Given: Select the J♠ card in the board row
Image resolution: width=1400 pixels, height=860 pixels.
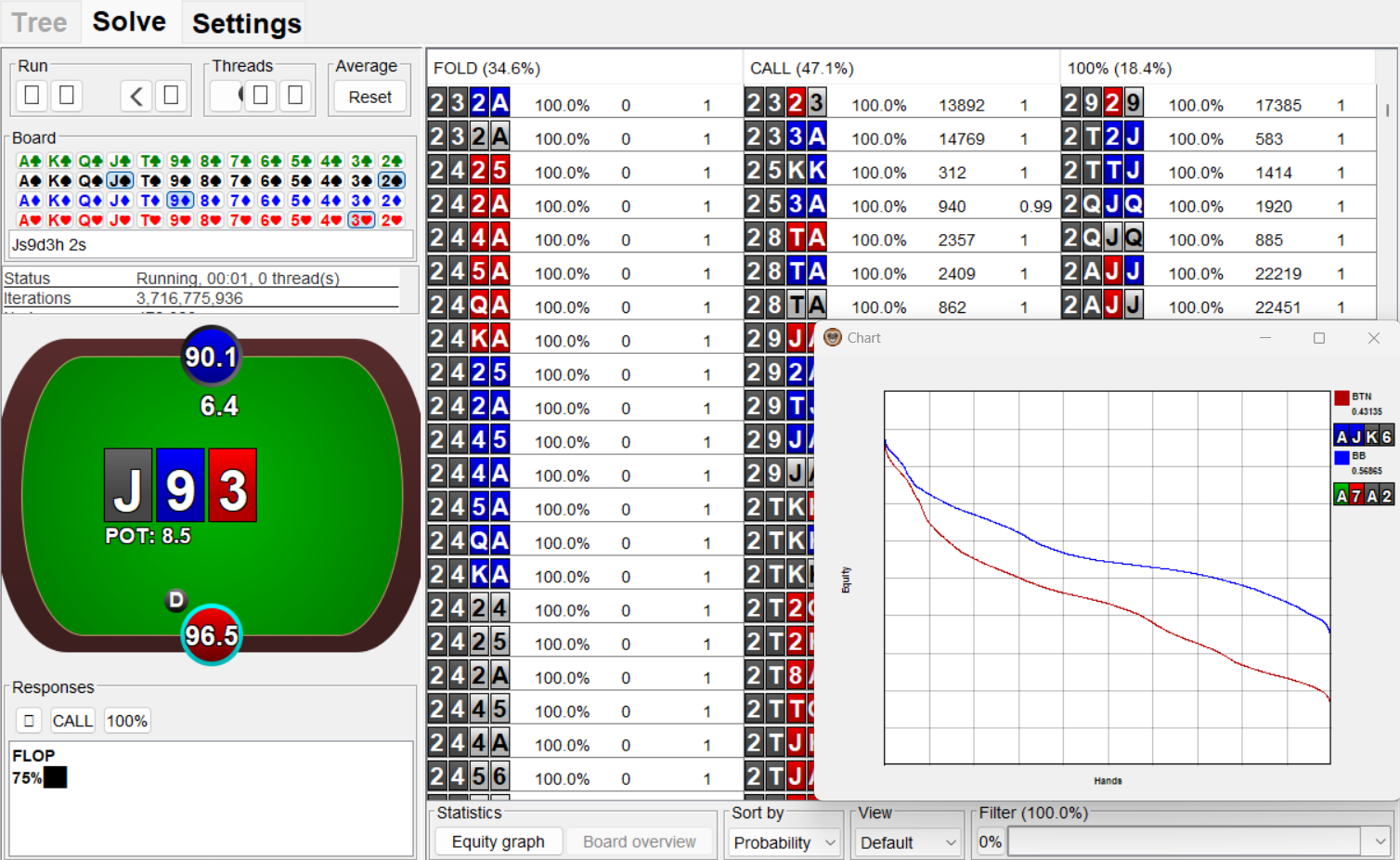Looking at the screenshot, I should [x=119, y=181].
